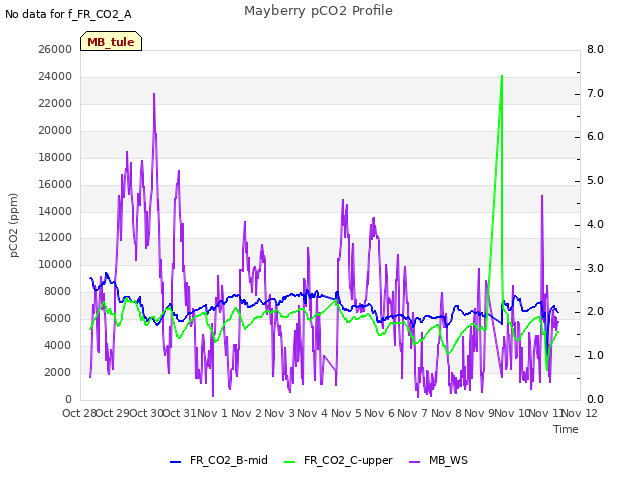
Task: Click the 0.0 tick on right axis
Action: tap(595, 399)
